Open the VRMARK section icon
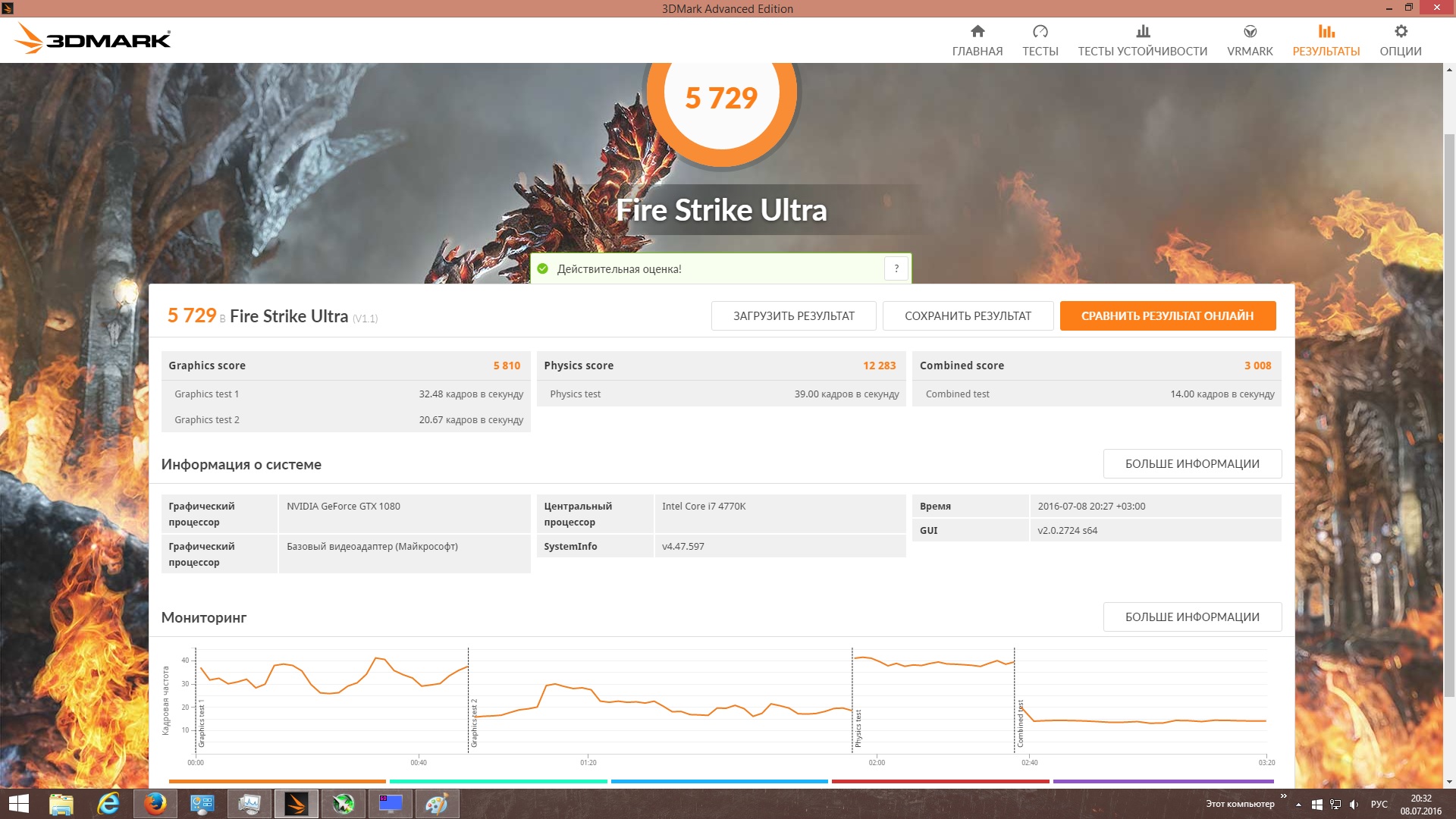Image resolution: width=1456 pixels, height=819 pixels. coord(1250,32)
